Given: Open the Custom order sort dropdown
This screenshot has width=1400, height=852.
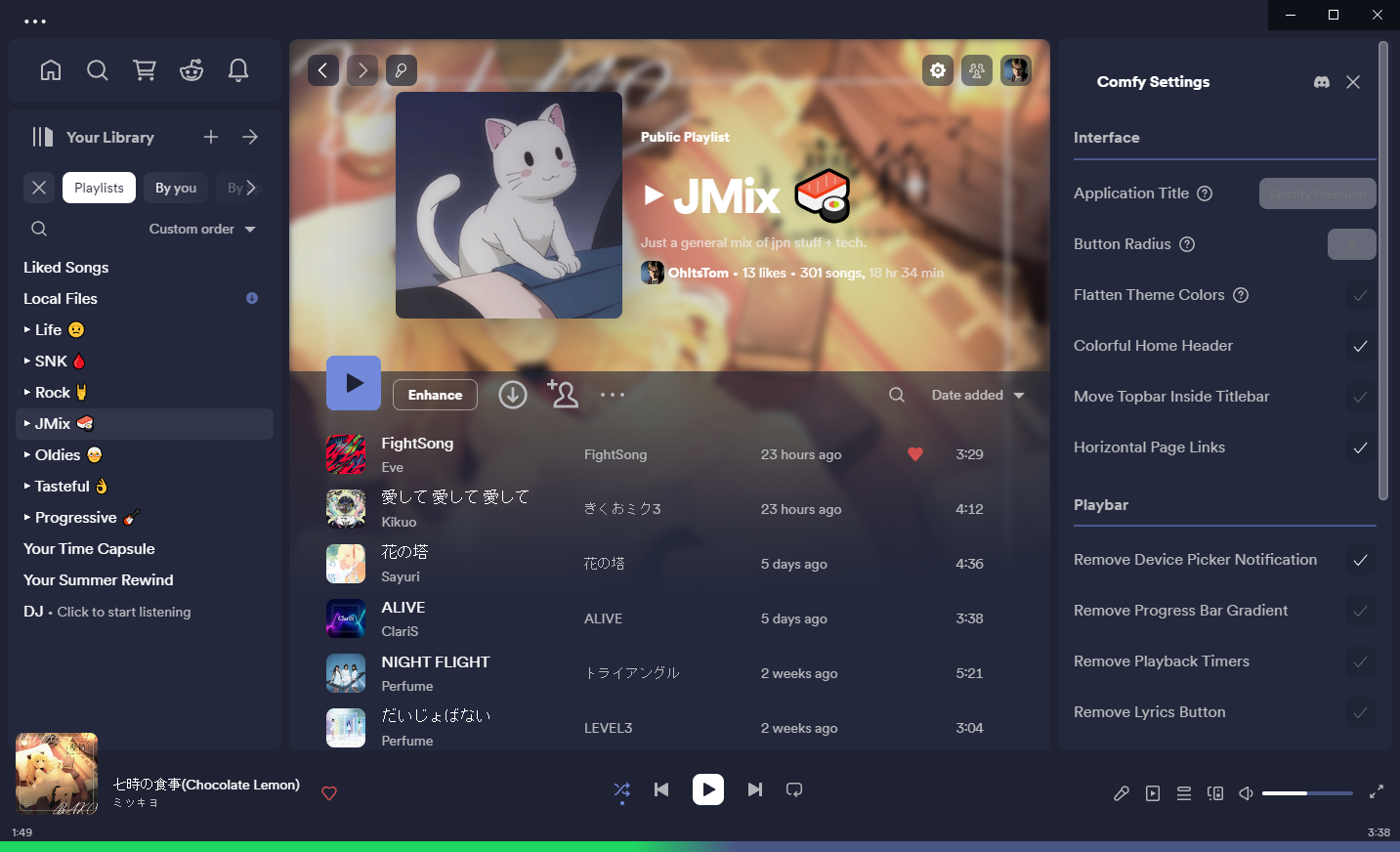Looking at the screenshot, I should (x=202, y=229).
